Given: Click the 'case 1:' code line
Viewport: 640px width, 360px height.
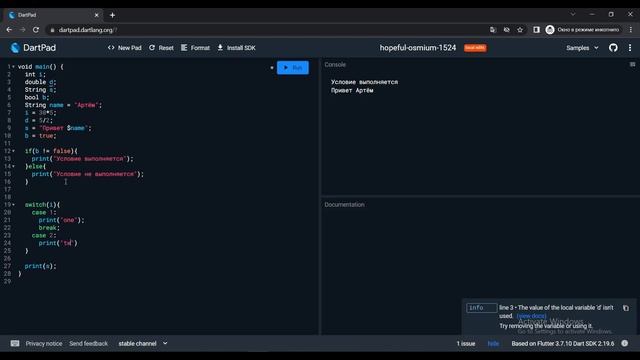Looking at the screenshot, I should pyautogui.click(x=44, y=213).
